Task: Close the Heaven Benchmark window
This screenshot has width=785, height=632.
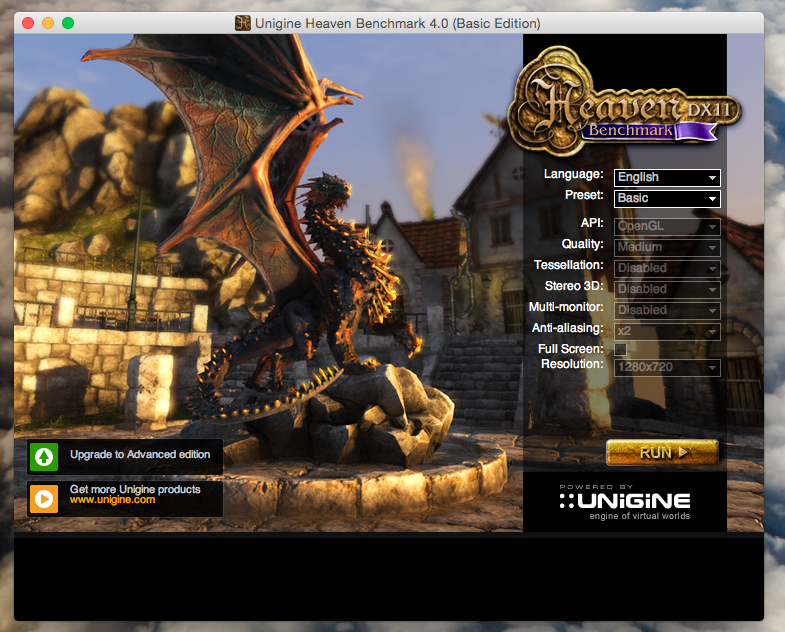Action: [x=28, y=23]
